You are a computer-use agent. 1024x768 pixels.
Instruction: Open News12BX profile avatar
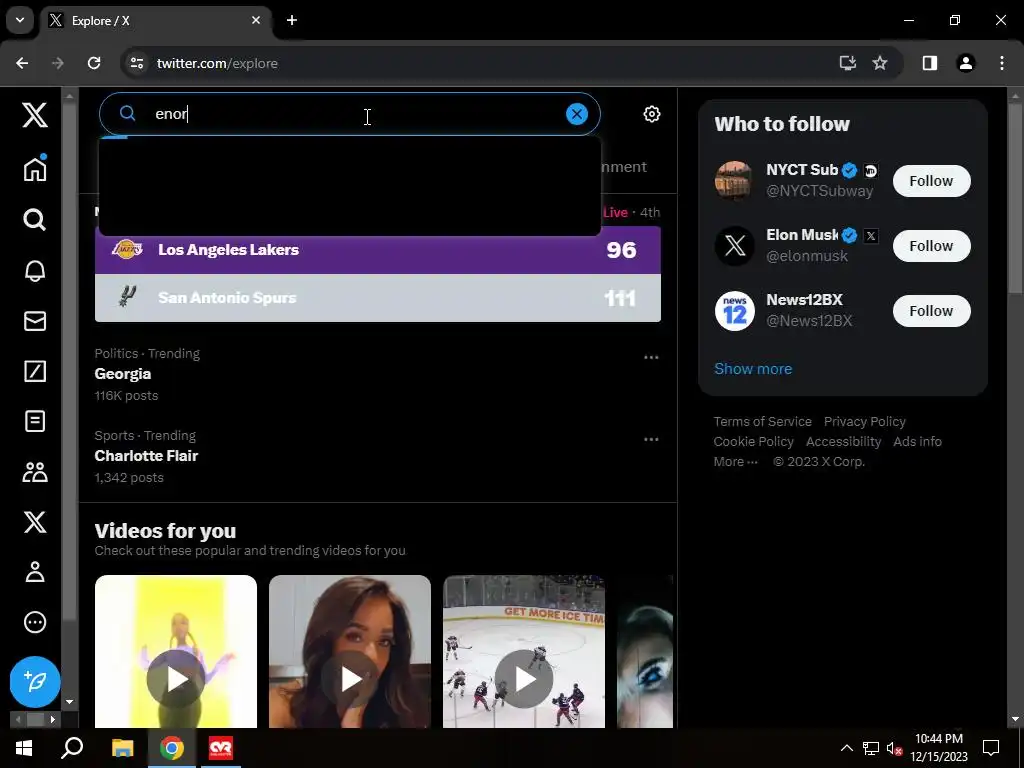tap(735, 311)
